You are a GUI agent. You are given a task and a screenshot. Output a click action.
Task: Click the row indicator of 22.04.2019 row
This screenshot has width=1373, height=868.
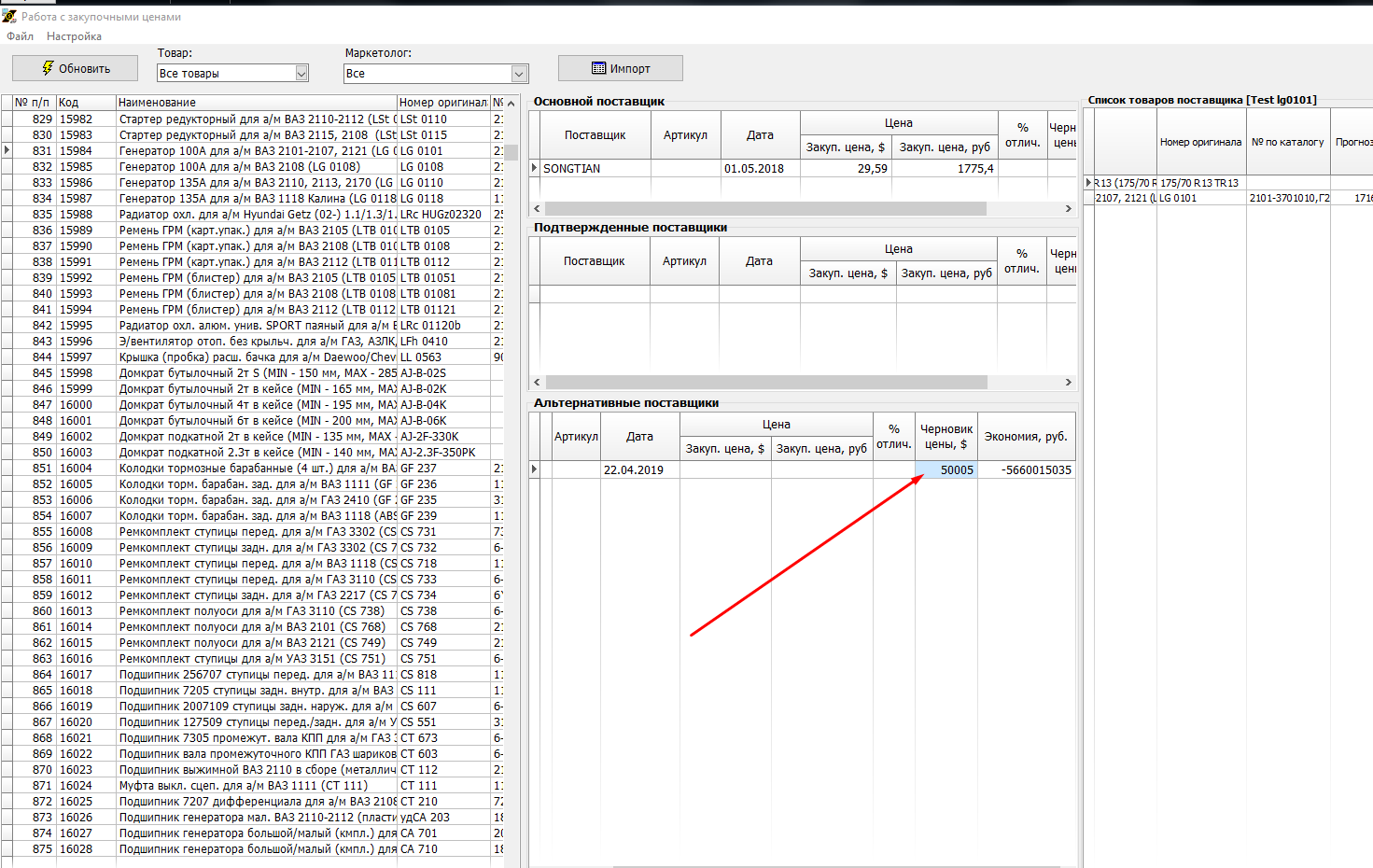[x=535, y=469]
